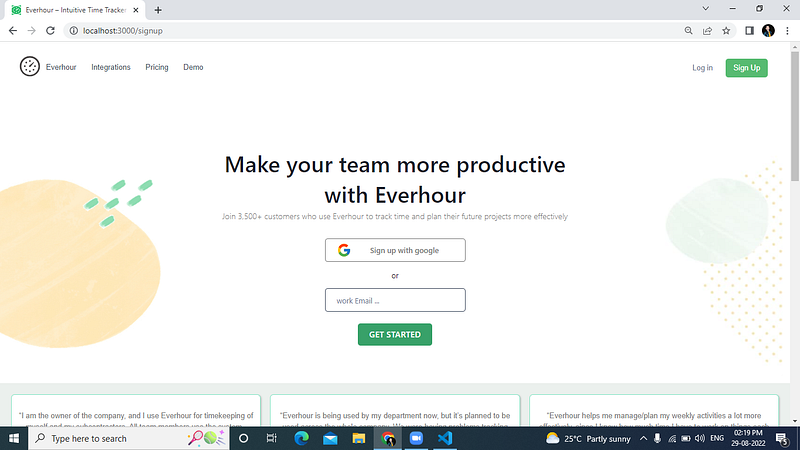Click the Log in link

pos(702,68)
